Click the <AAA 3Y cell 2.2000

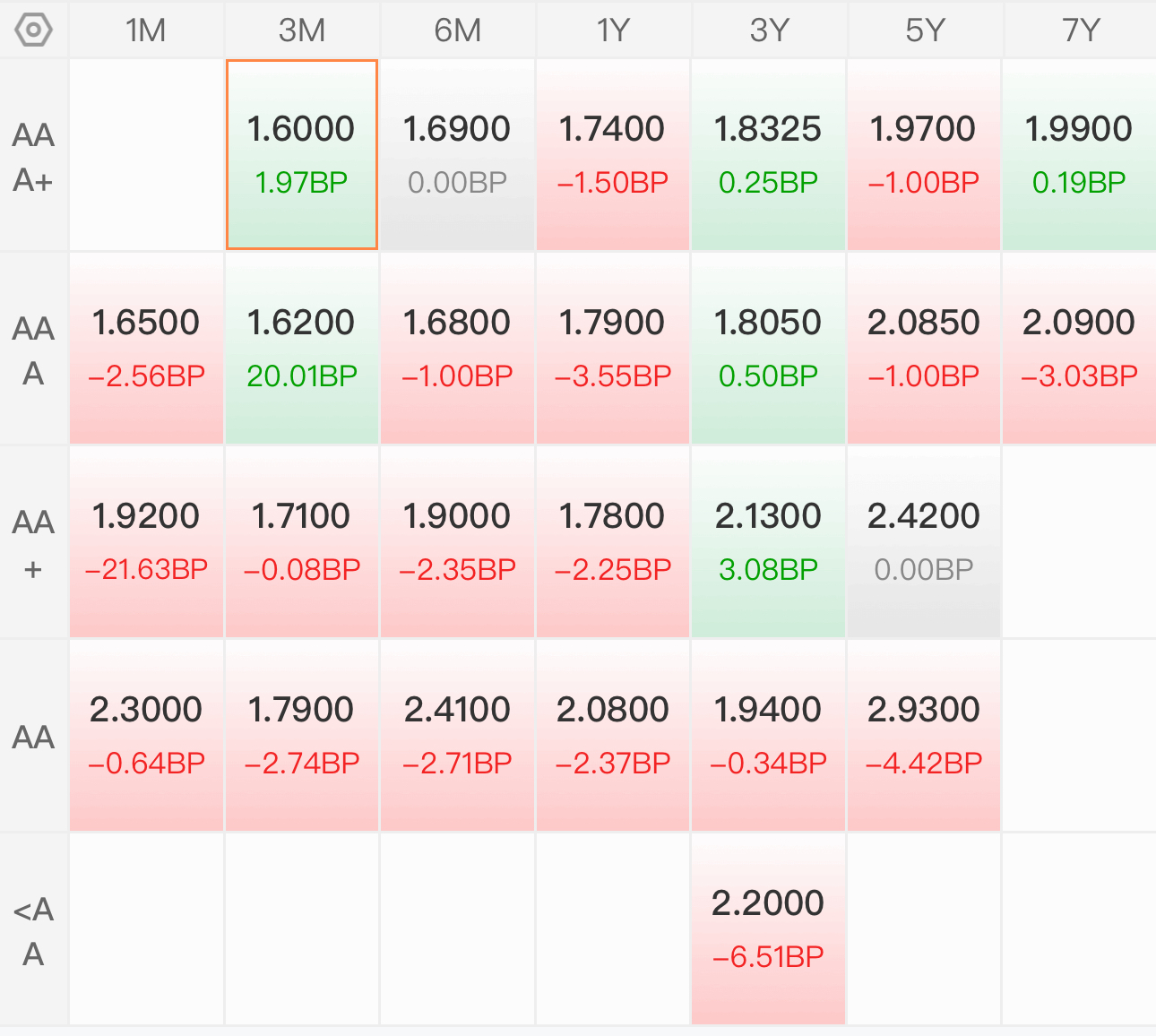click(768, 929)
